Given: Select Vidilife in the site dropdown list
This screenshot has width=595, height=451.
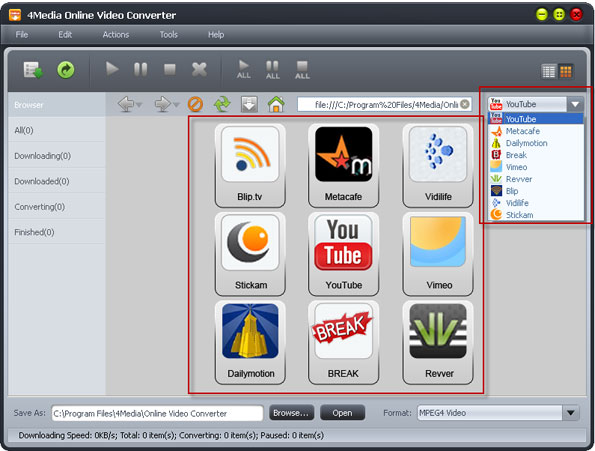Looking at the screenshot, I should point(536,203).
